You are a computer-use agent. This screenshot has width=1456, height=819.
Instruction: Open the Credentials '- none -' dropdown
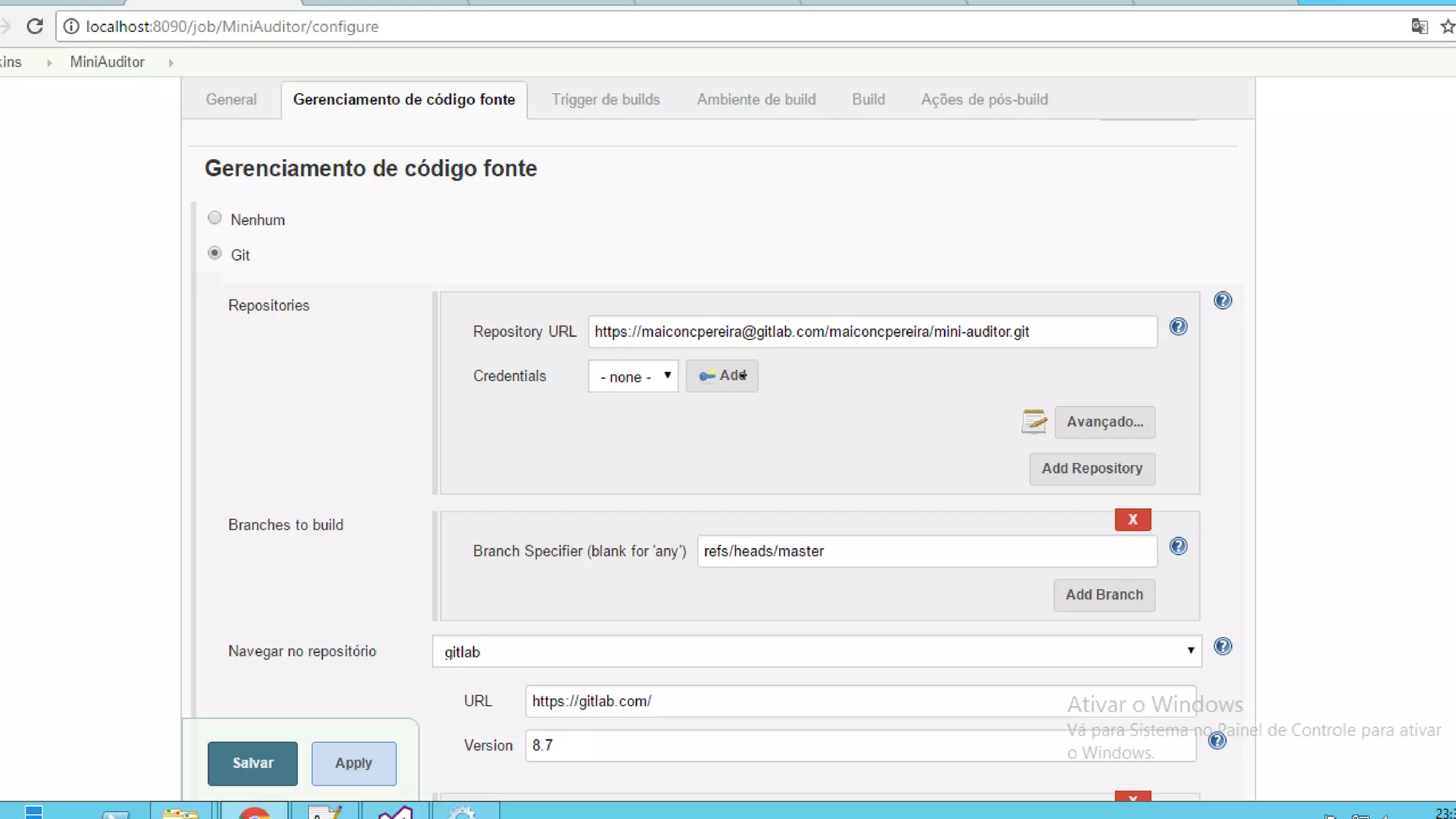click(633, 376)
